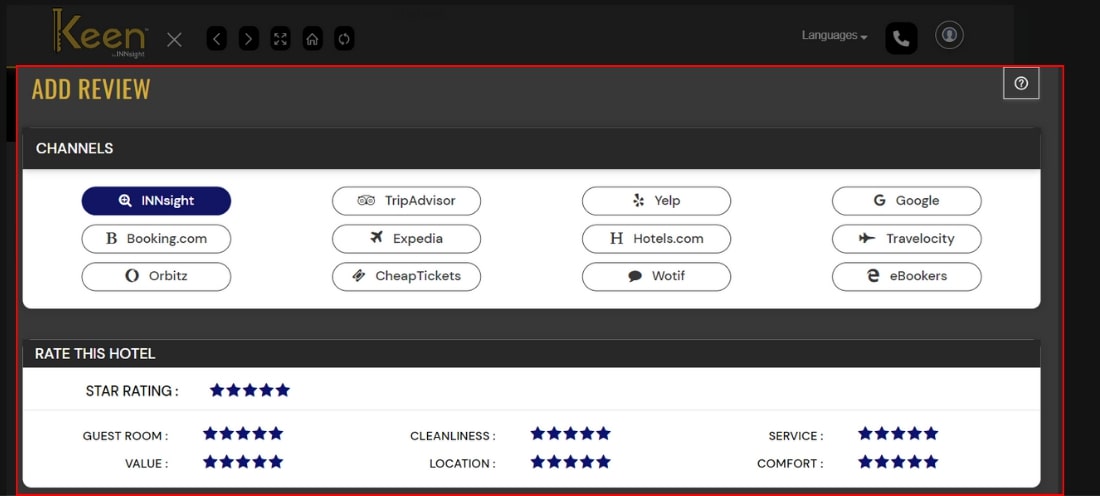Select the Yelp channel
The image size is (1100, 496).
coord(657,201)
